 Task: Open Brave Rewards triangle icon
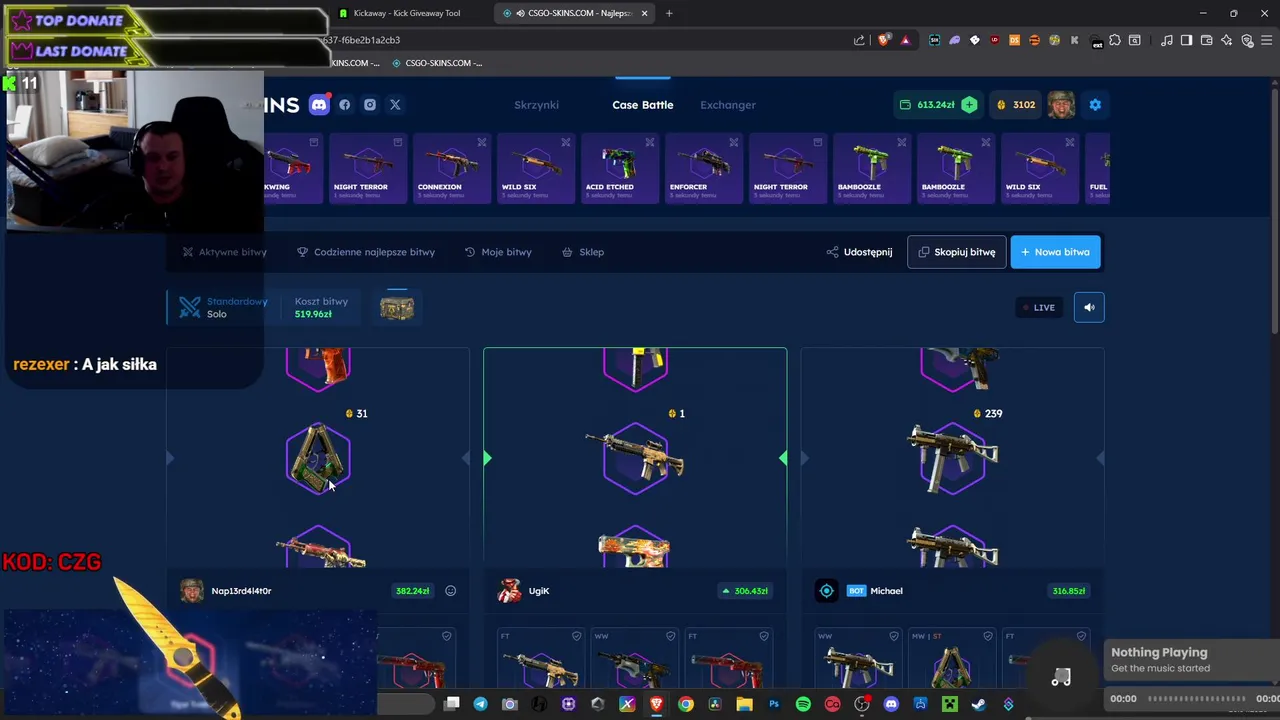click(905, 40)
